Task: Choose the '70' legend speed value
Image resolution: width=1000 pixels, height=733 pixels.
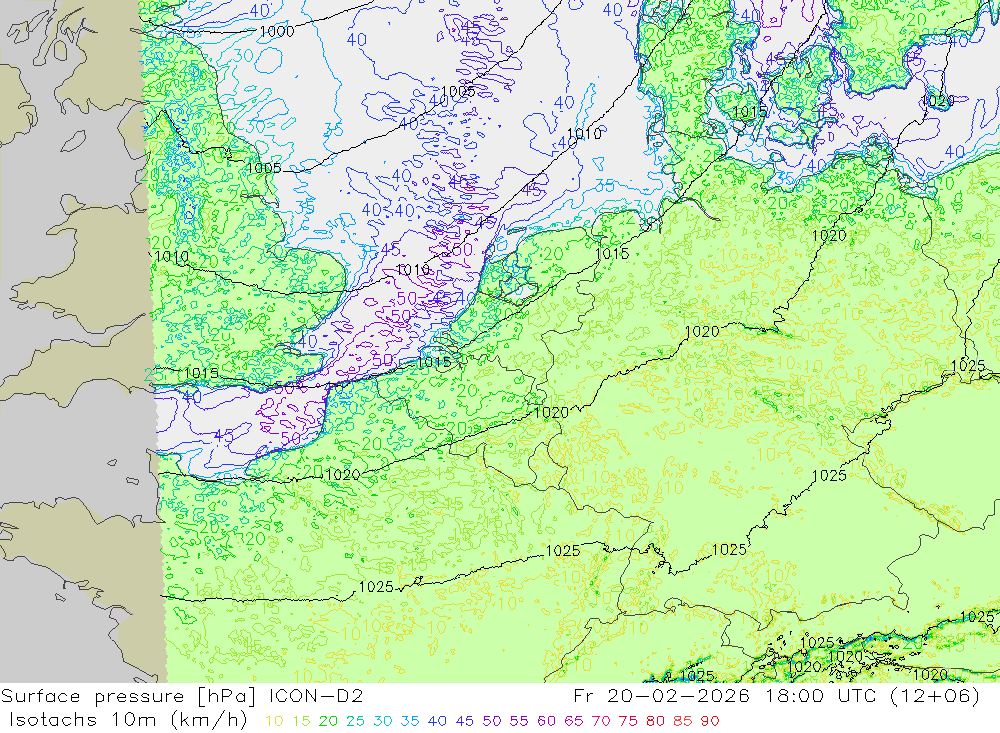Action: (x=601, y=721)
